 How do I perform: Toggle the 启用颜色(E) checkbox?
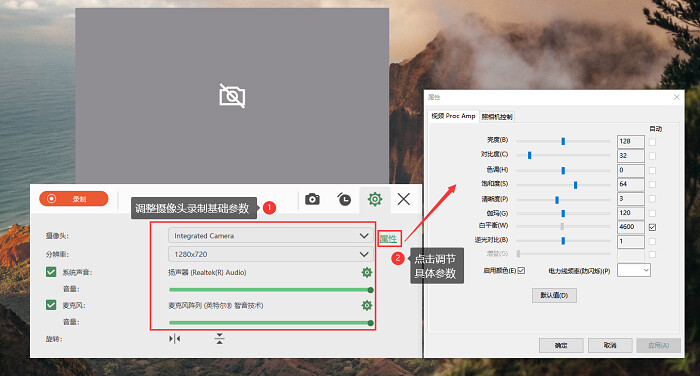[521, 271]
